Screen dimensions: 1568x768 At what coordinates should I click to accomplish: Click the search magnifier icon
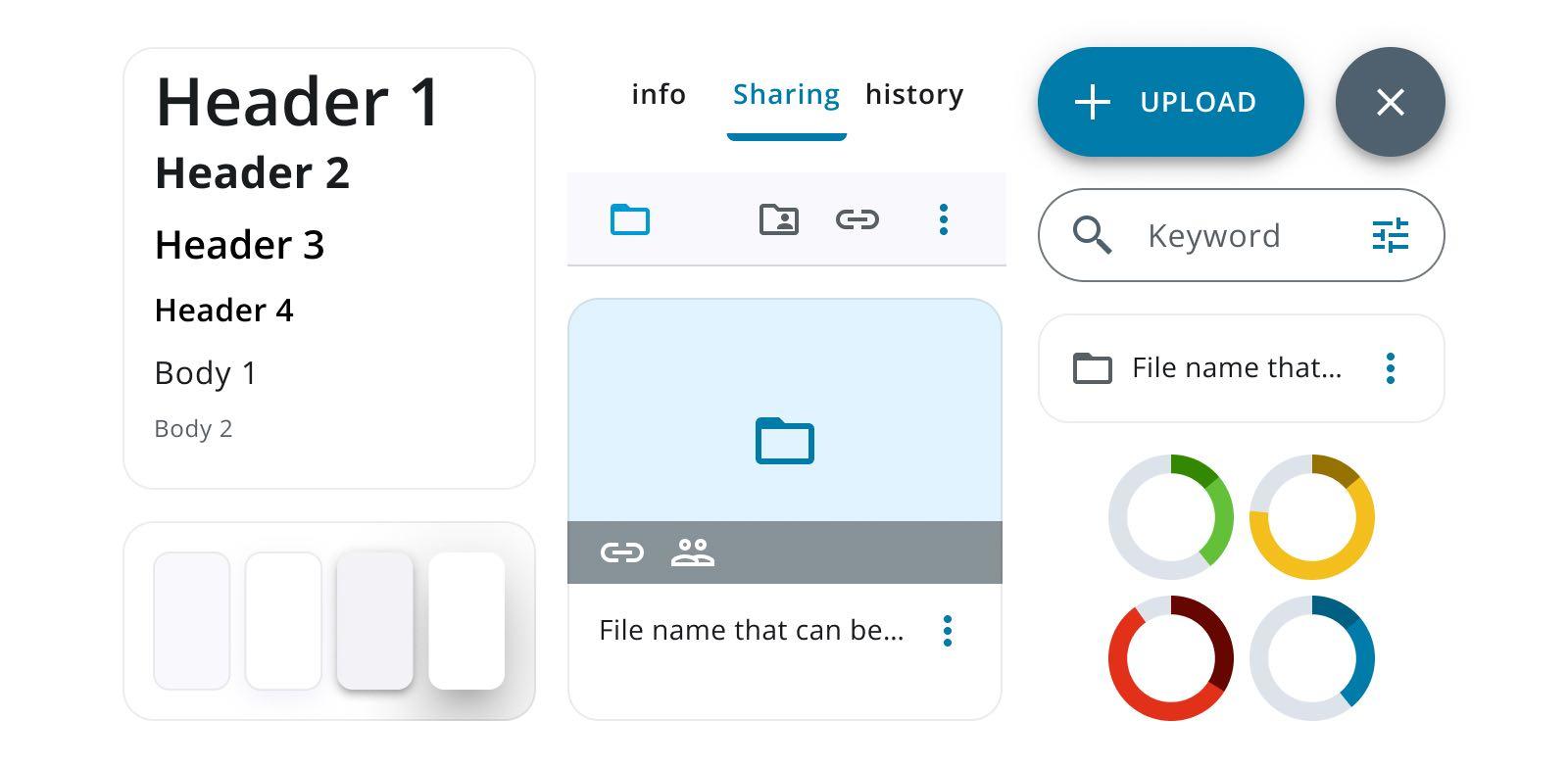click(1092, 236)
